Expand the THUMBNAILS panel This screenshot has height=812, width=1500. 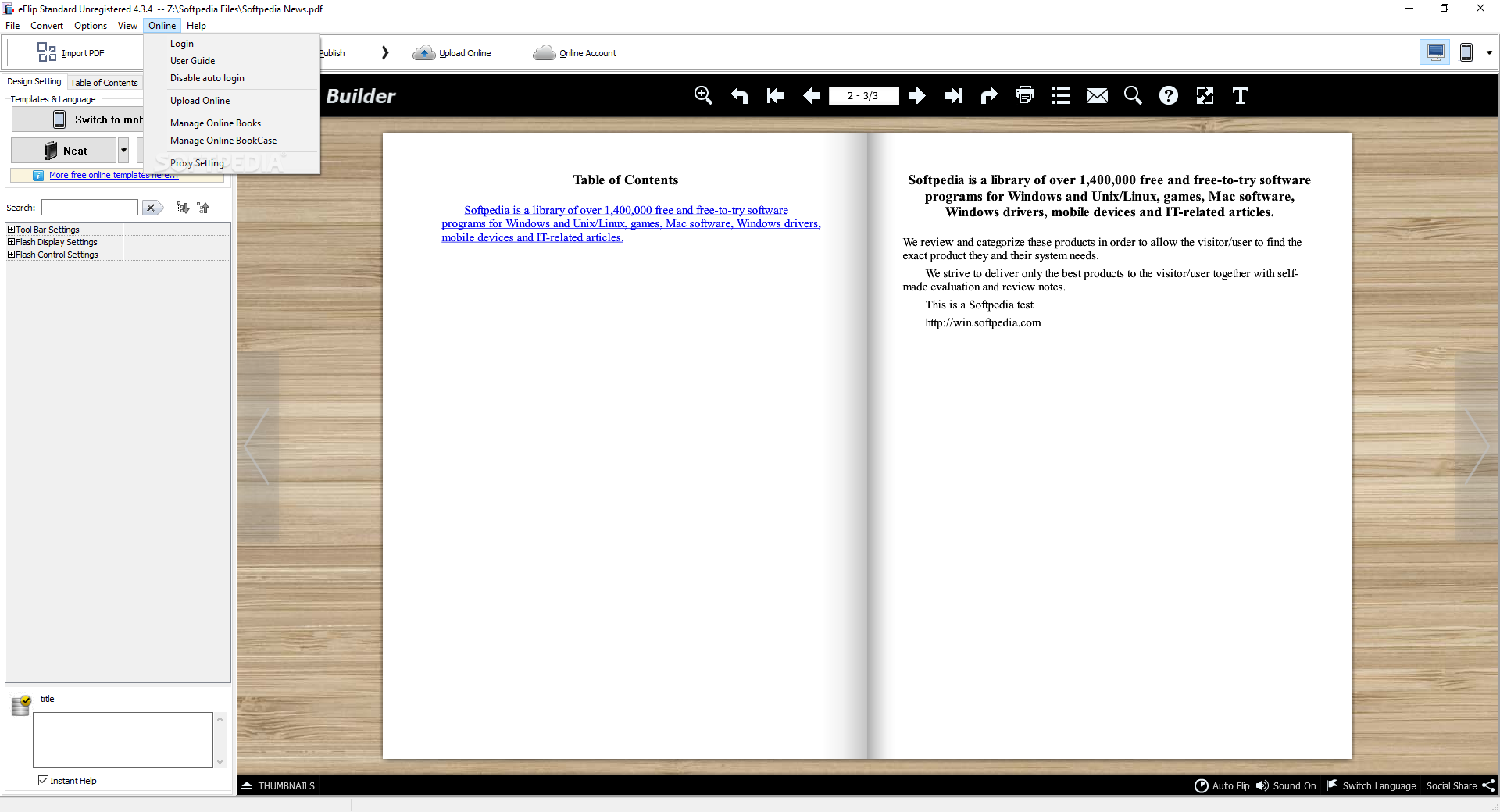278,785
